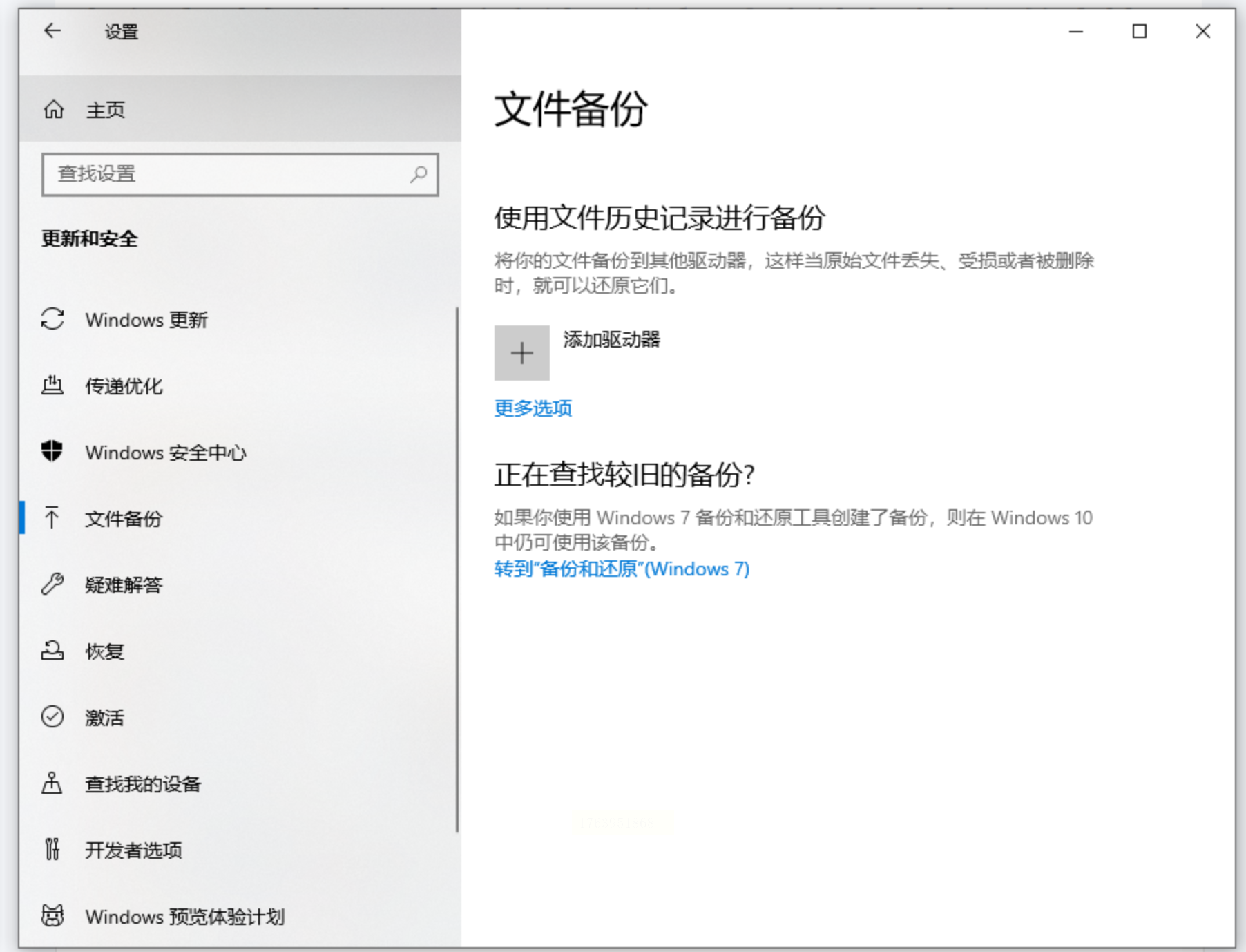The image size is (1246, 952).
Task: Click the 查找我的设备 locator icon
Action: 52,783
